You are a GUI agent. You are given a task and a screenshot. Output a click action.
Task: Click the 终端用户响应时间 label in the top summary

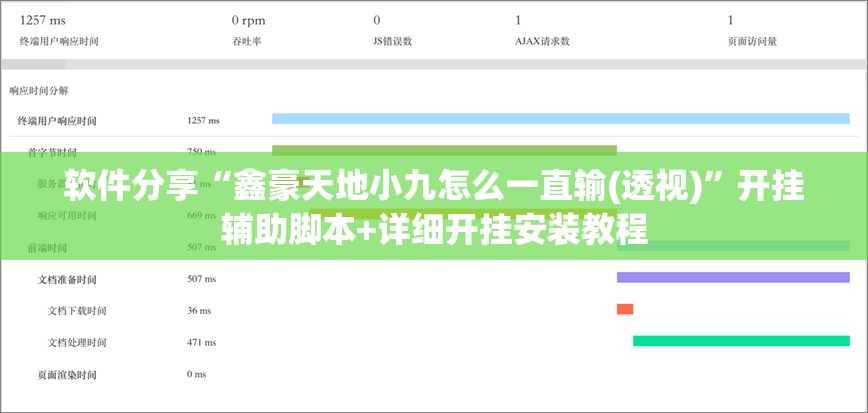(59, 42)
